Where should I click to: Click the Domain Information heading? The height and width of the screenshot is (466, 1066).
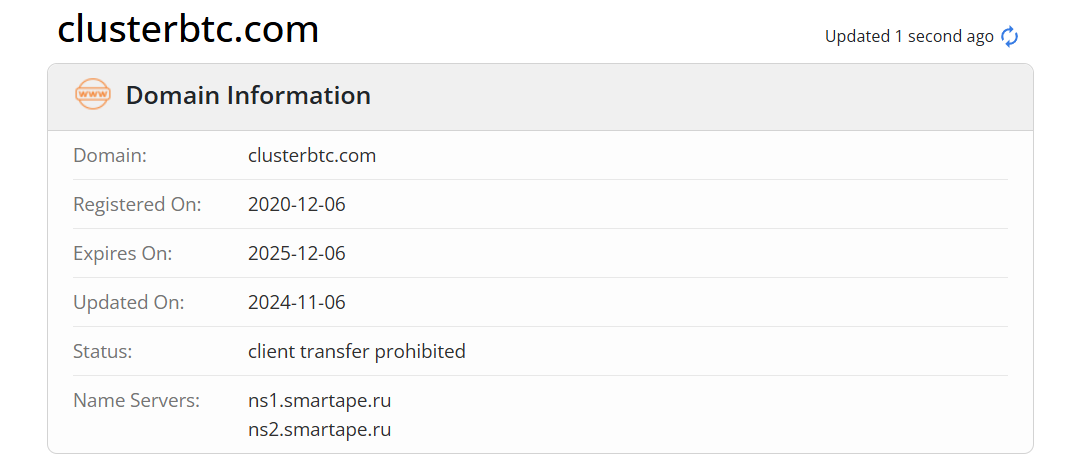coord(248,96)
